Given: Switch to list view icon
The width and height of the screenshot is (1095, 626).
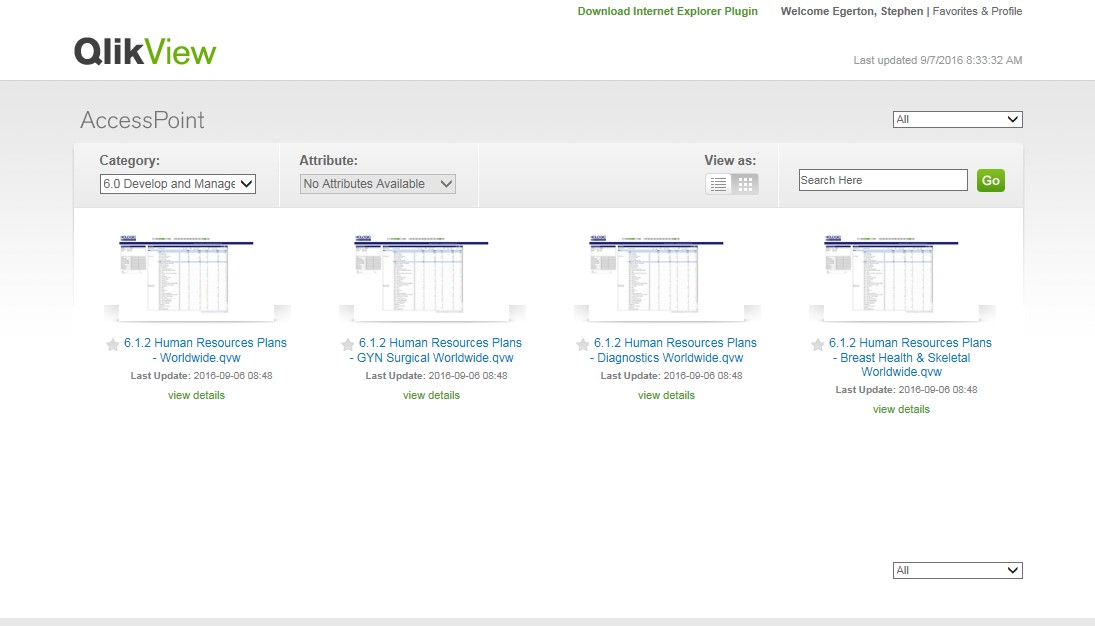Looking at the screenshot, I should [718, 184].
